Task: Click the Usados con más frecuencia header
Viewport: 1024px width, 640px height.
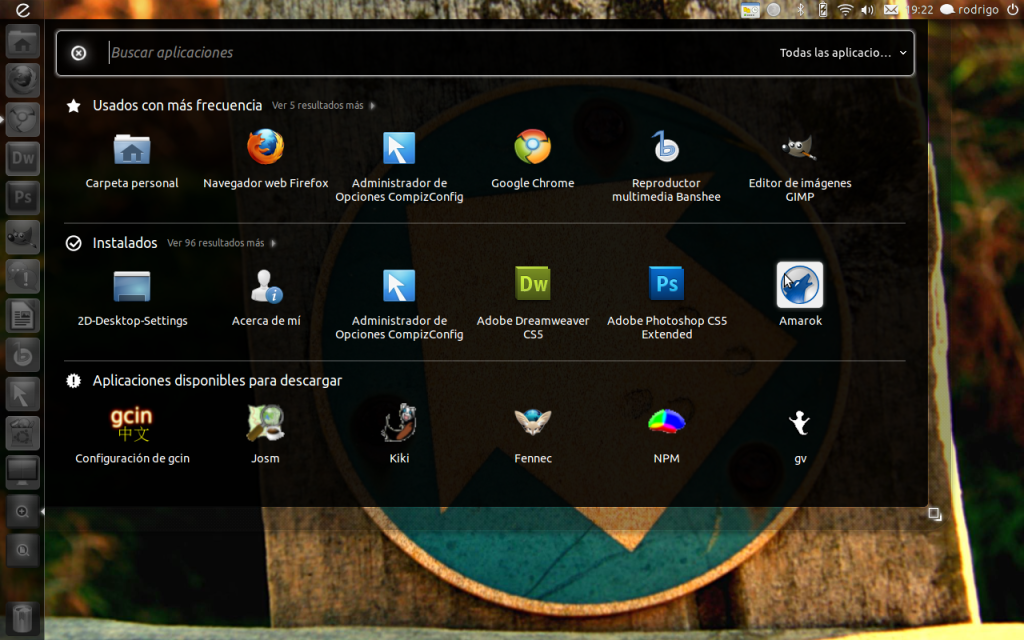Action: click(177, 105)
